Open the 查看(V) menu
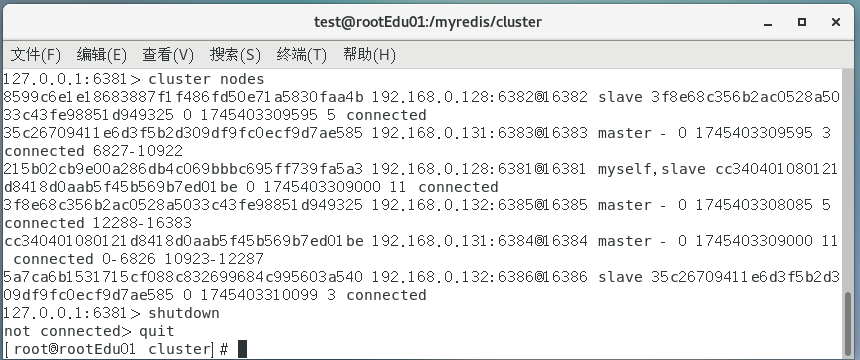Screen dimensions: 860x360 [x=168, y=55]
